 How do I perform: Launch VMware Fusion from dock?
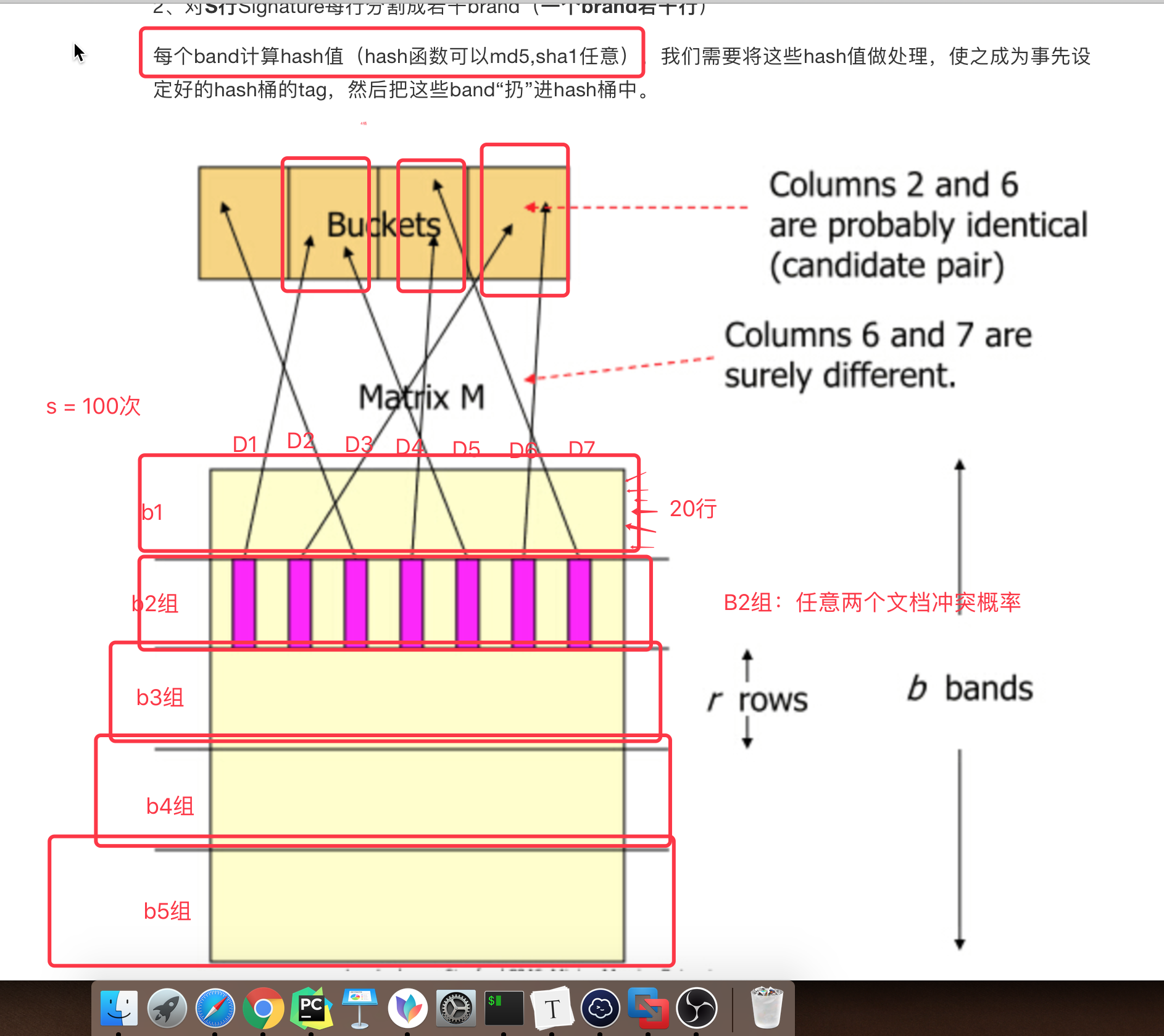click(648, 1008)
